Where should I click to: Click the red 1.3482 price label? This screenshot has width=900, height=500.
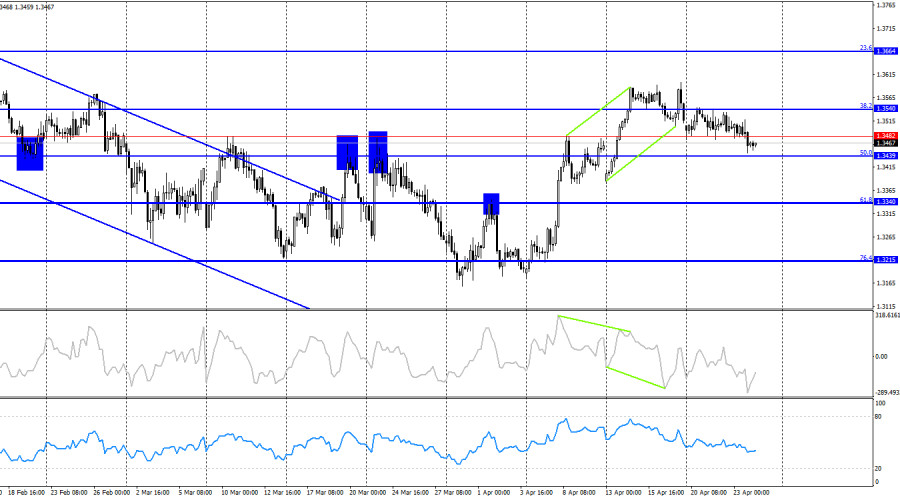[x=886, y=136]
